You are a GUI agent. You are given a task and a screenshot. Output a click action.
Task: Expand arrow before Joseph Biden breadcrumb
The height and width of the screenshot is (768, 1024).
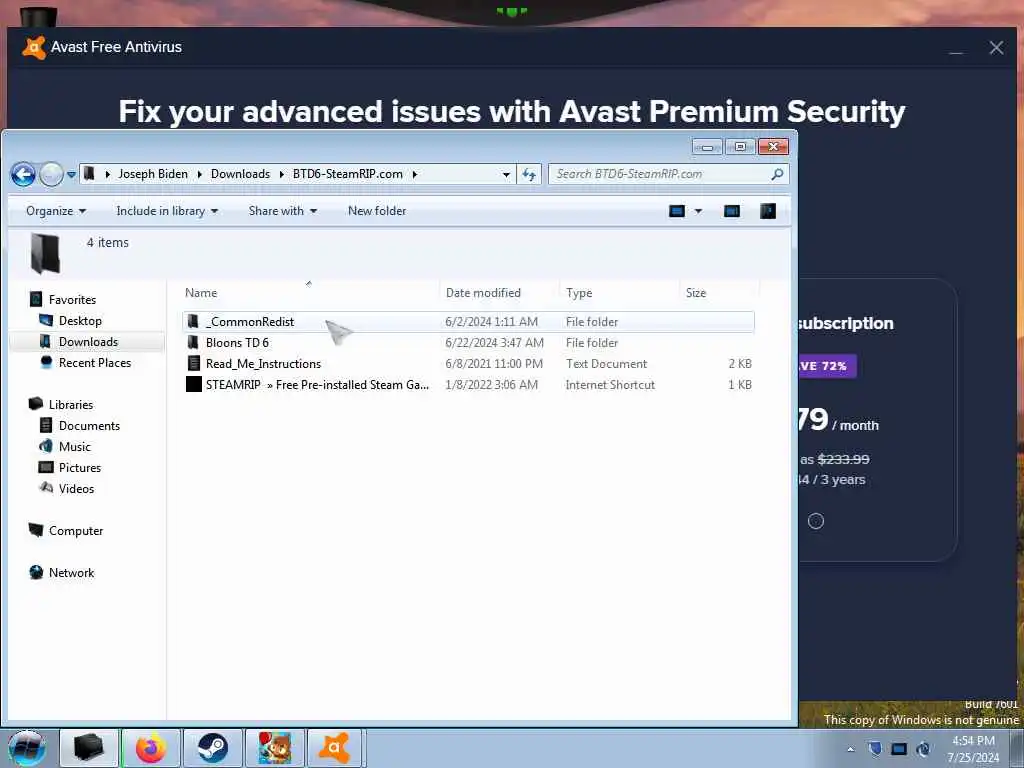107,174
